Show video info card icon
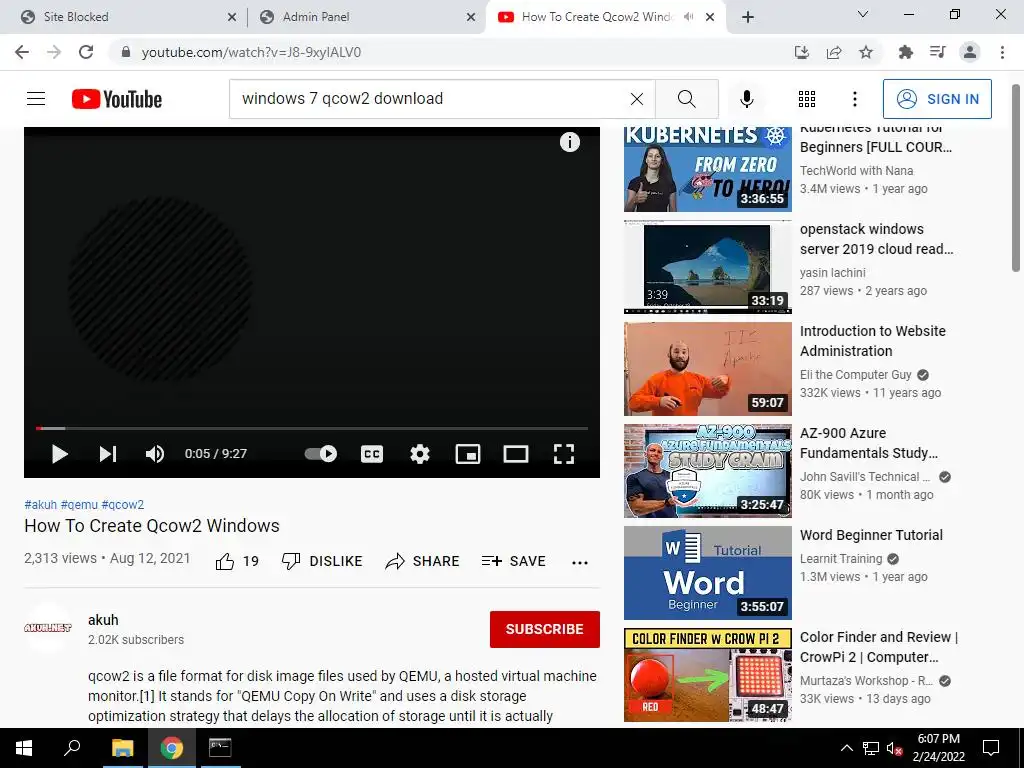This screenshot has height=768, width=1024. [x=569, y=142]
